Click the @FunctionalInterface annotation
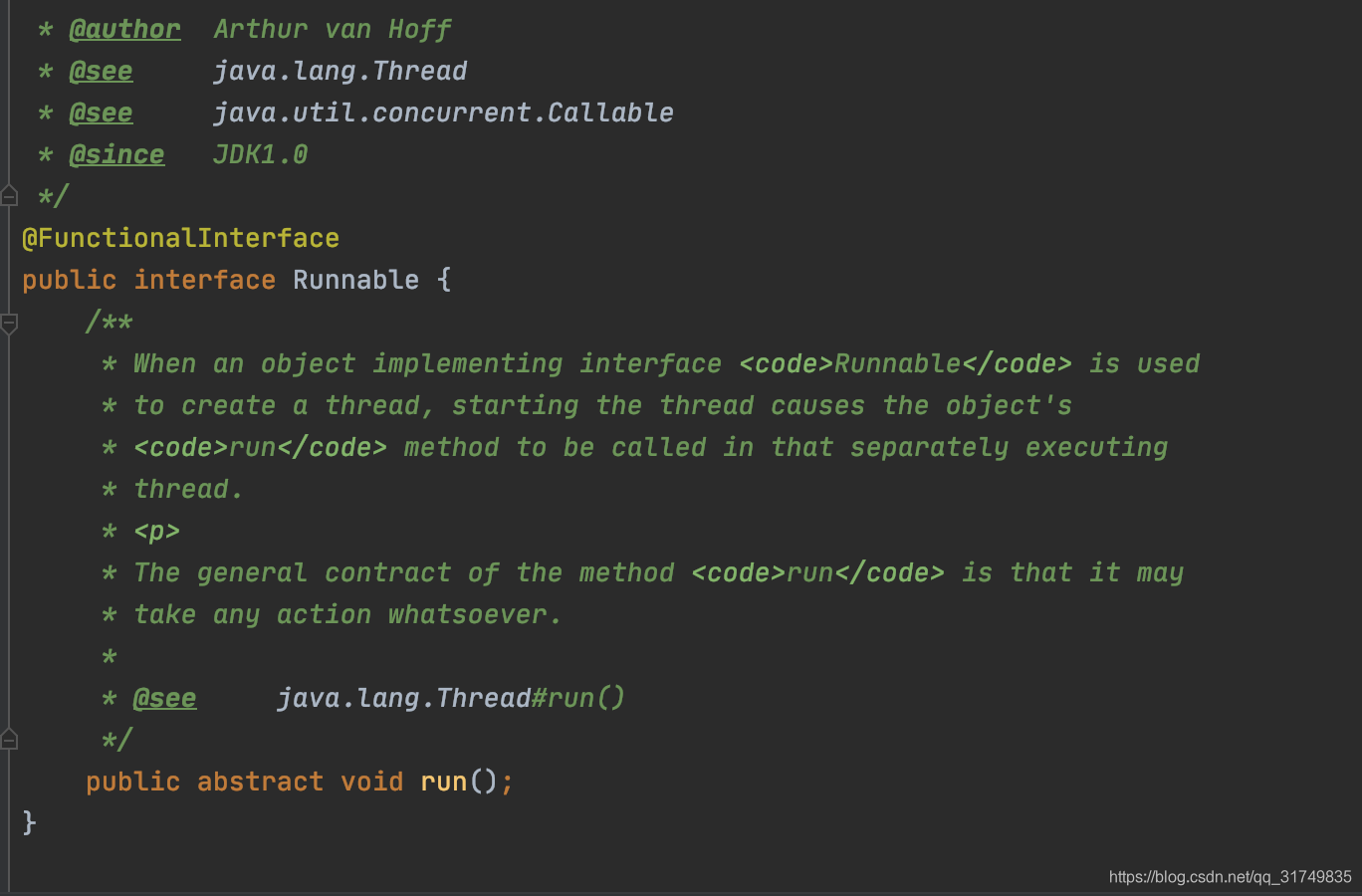 point(180,239)
